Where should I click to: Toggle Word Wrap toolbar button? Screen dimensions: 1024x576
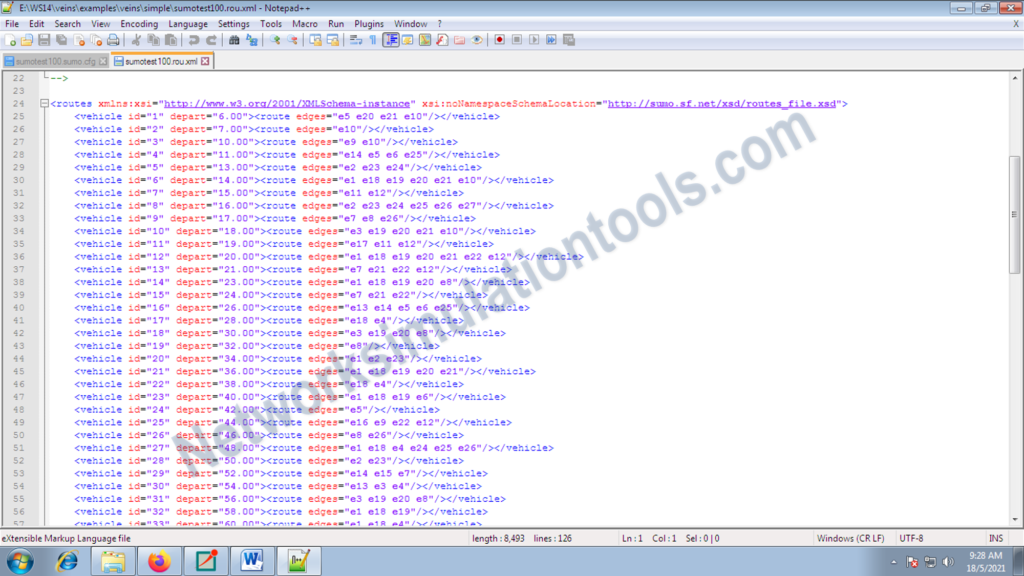pos(355,40)
